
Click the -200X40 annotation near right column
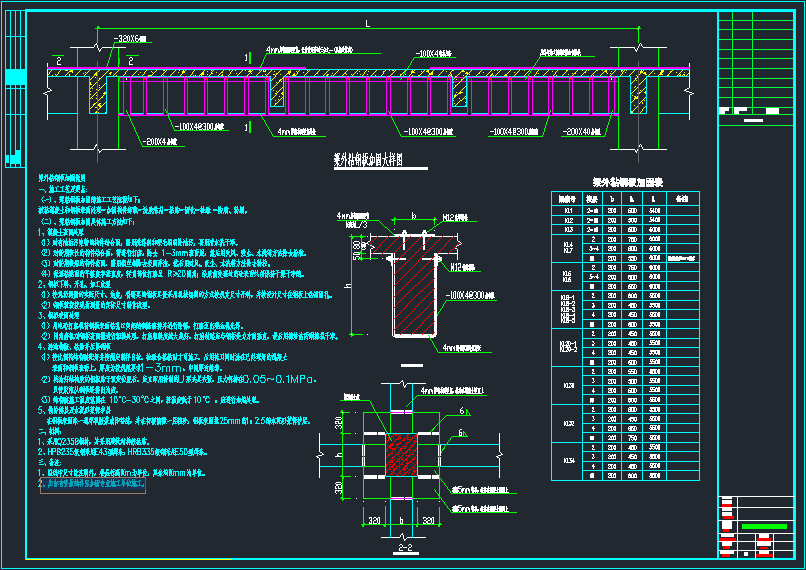tap(581, 131)
